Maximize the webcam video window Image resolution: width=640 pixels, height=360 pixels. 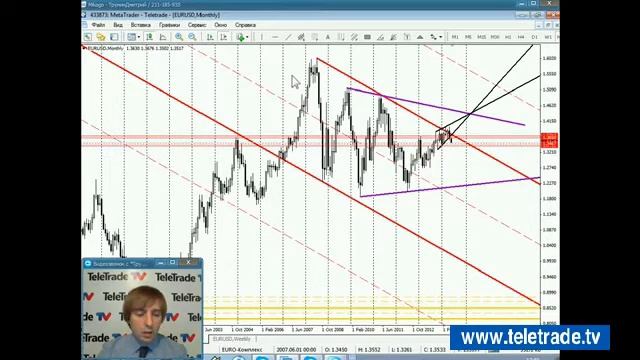click(x=173, y=262)
